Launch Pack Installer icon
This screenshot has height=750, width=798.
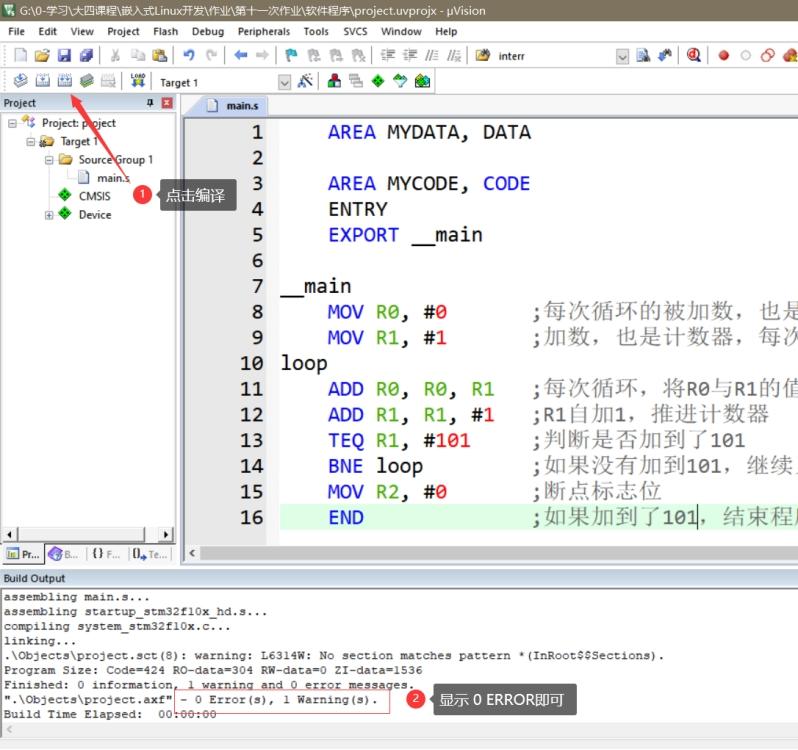pyautogui.click(x=422, y=80)
